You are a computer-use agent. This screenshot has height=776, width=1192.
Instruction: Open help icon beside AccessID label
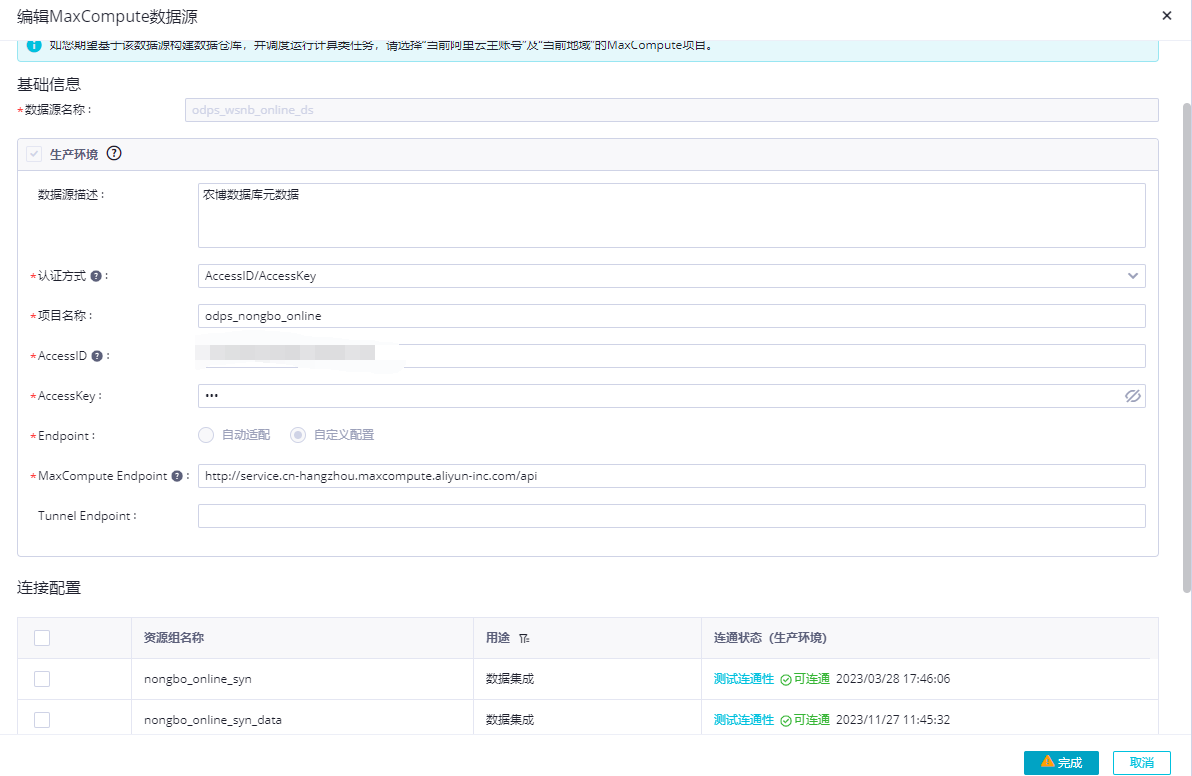pos(97,356)
